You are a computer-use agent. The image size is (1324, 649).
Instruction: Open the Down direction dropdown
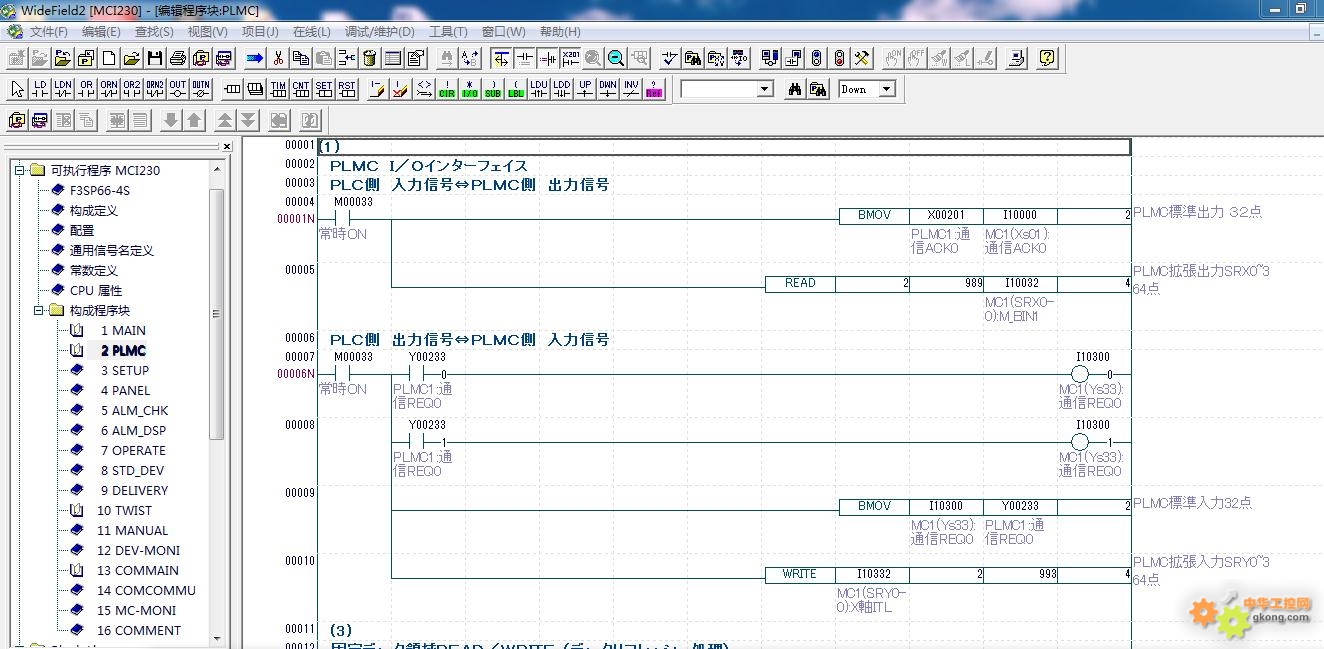[x=887, y=89]
